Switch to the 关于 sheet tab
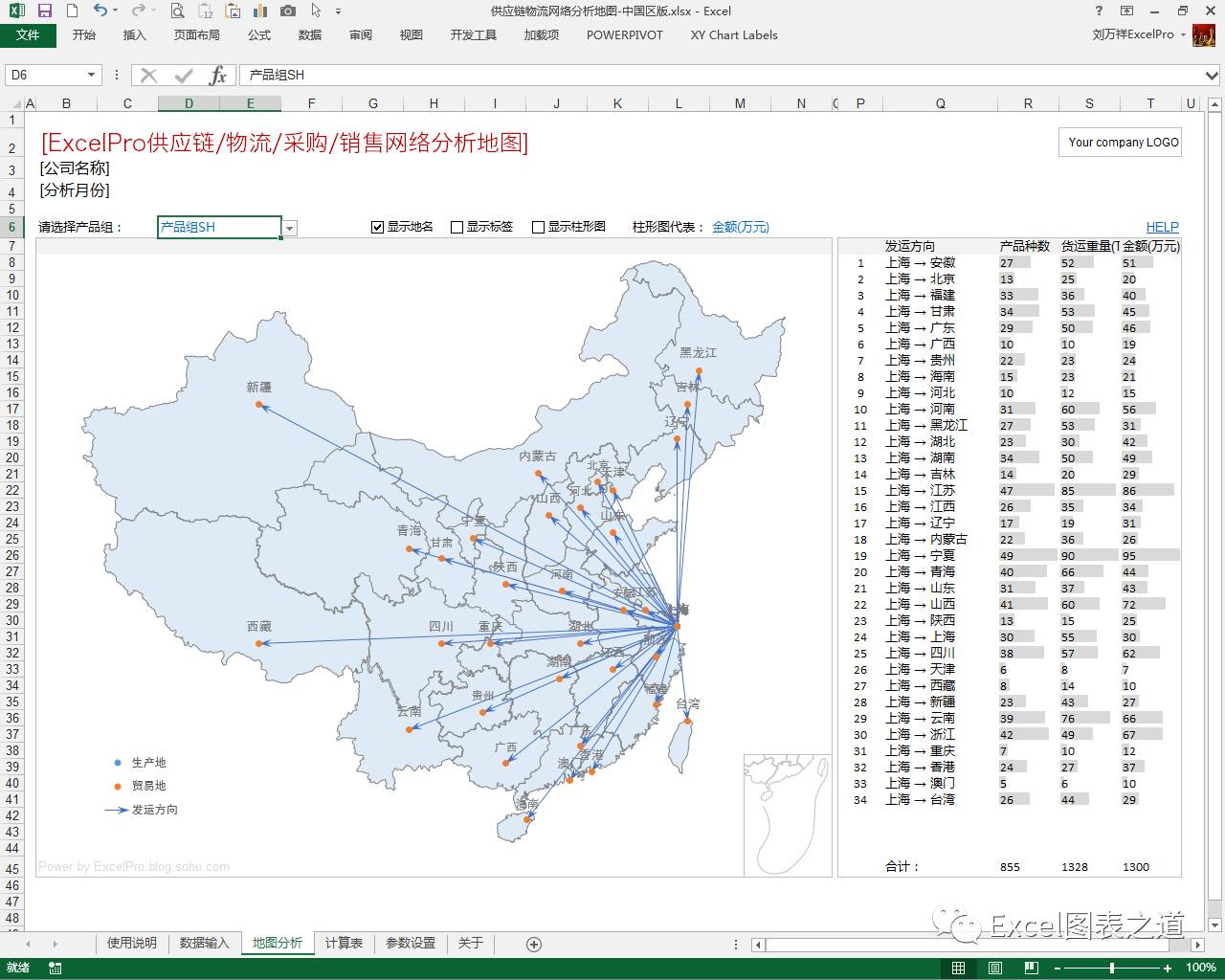Image resolution: width=1225 pixels, height=980 pixels. 471,943
